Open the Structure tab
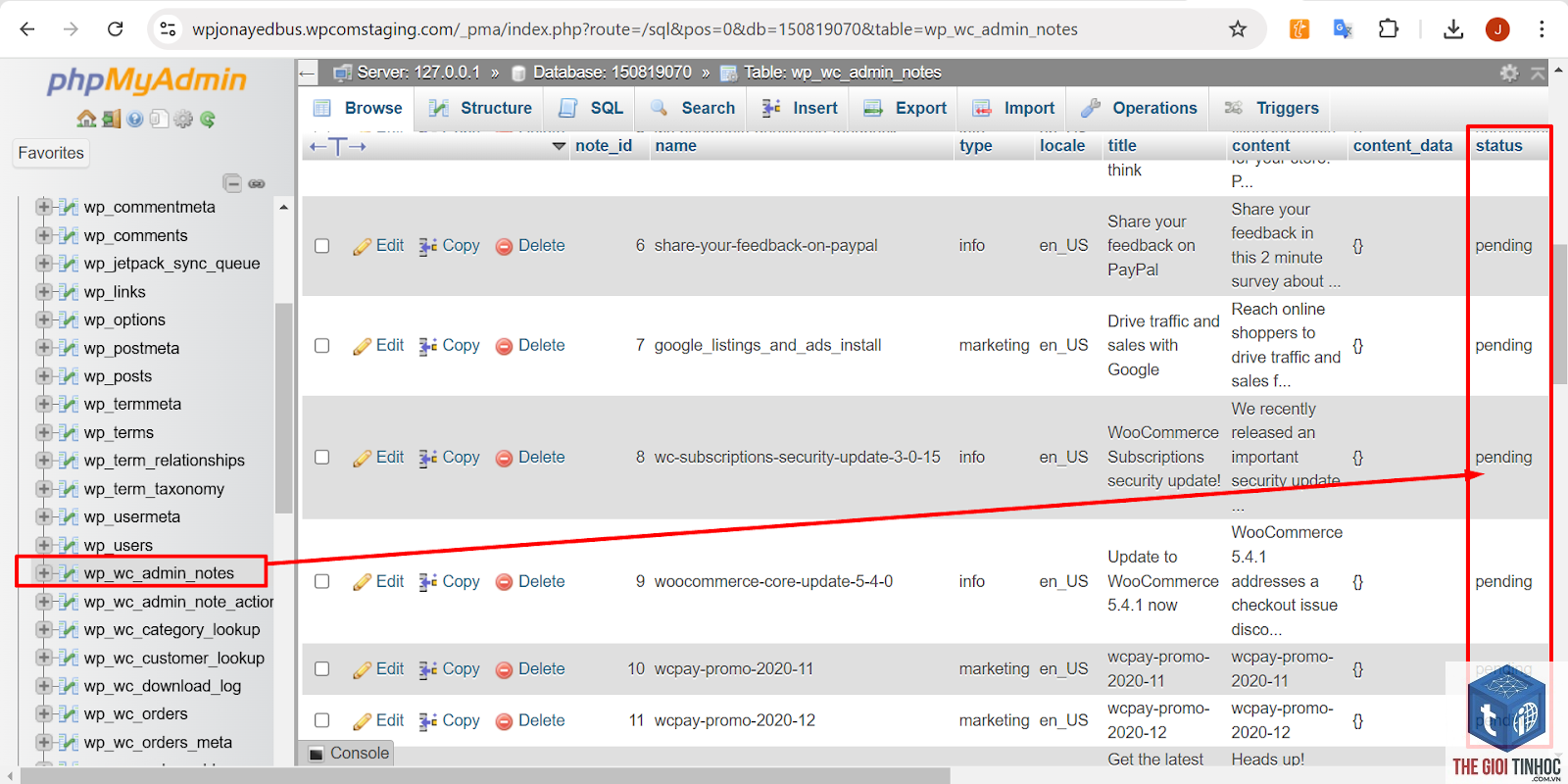1568x784 pixels. [x=480, y=108]
